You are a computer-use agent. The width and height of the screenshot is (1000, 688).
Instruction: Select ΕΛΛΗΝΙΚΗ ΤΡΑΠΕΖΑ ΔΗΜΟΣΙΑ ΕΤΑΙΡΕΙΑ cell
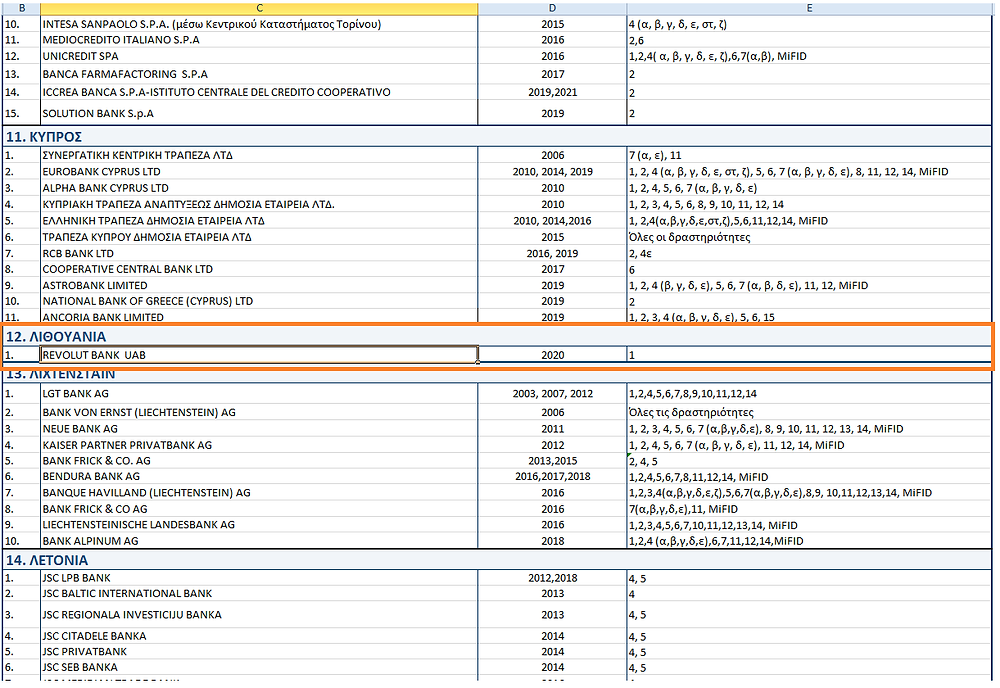point(259,221)
